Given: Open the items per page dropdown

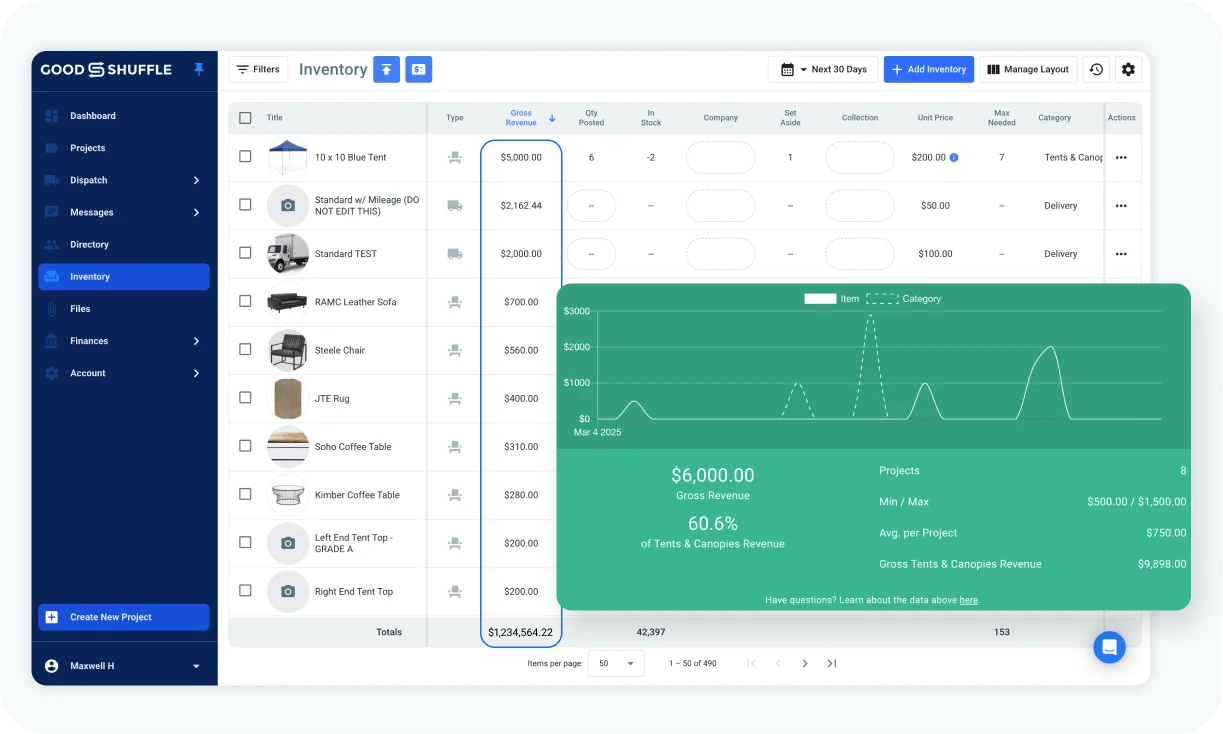Looking at the screenshot, I should tap(615, 663).
